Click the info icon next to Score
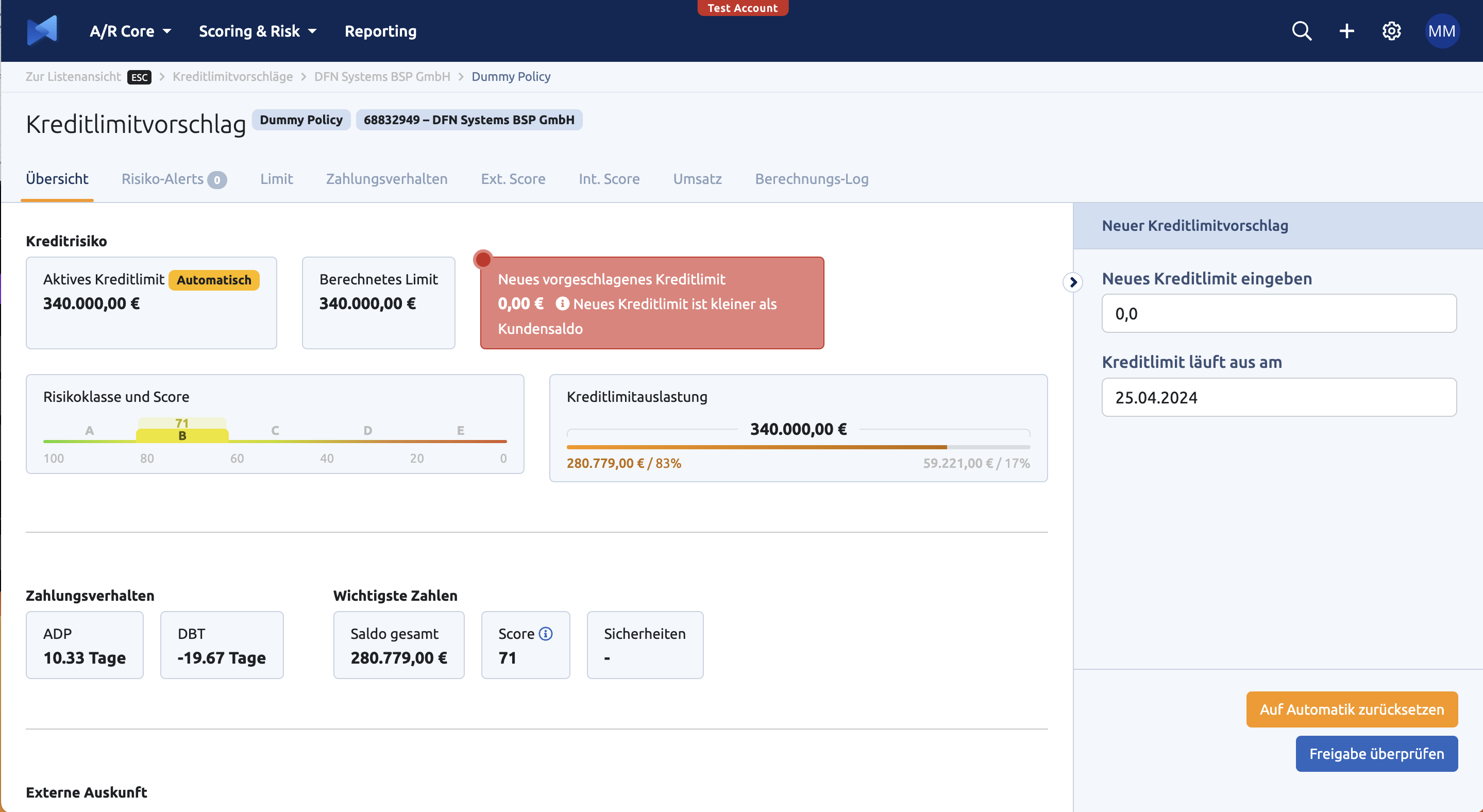The width and height of the screenshot is (1483, 812). (545, 634)
